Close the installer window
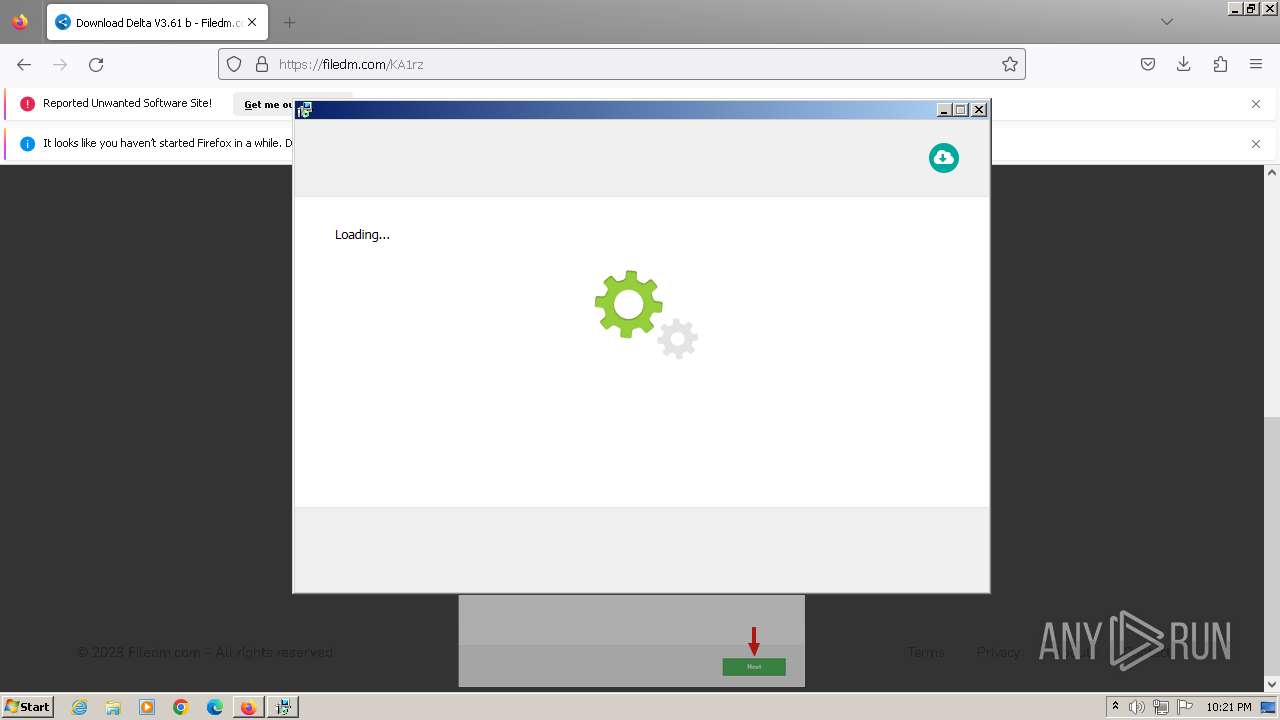 point(979,110)
